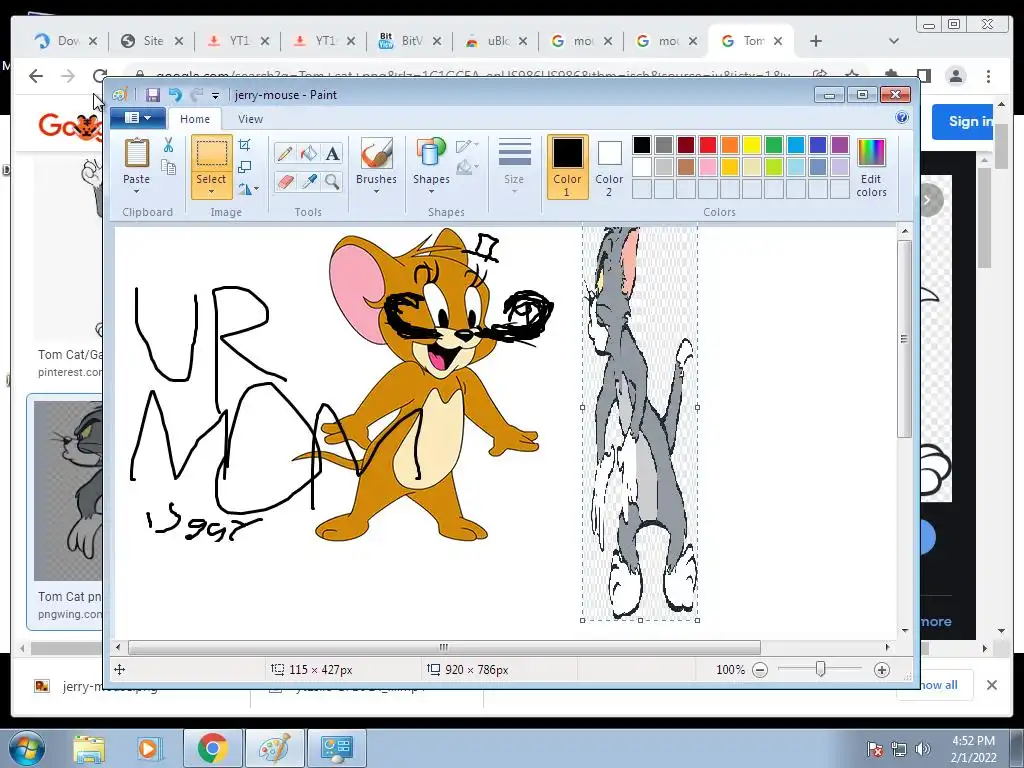This screenshot has width=1024, height=768.
Task: Open a new Chrome tab
Action: 816,41
